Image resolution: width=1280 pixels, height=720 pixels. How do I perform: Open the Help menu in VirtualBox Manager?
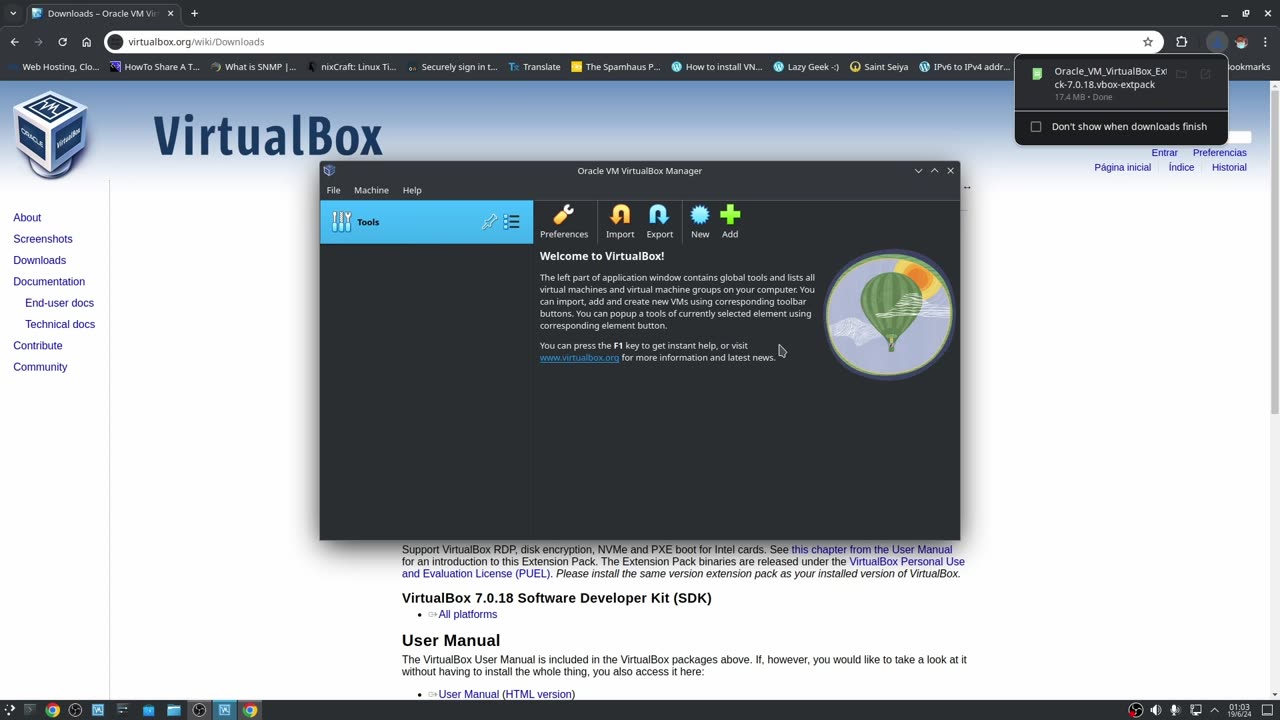click(412, 190)
